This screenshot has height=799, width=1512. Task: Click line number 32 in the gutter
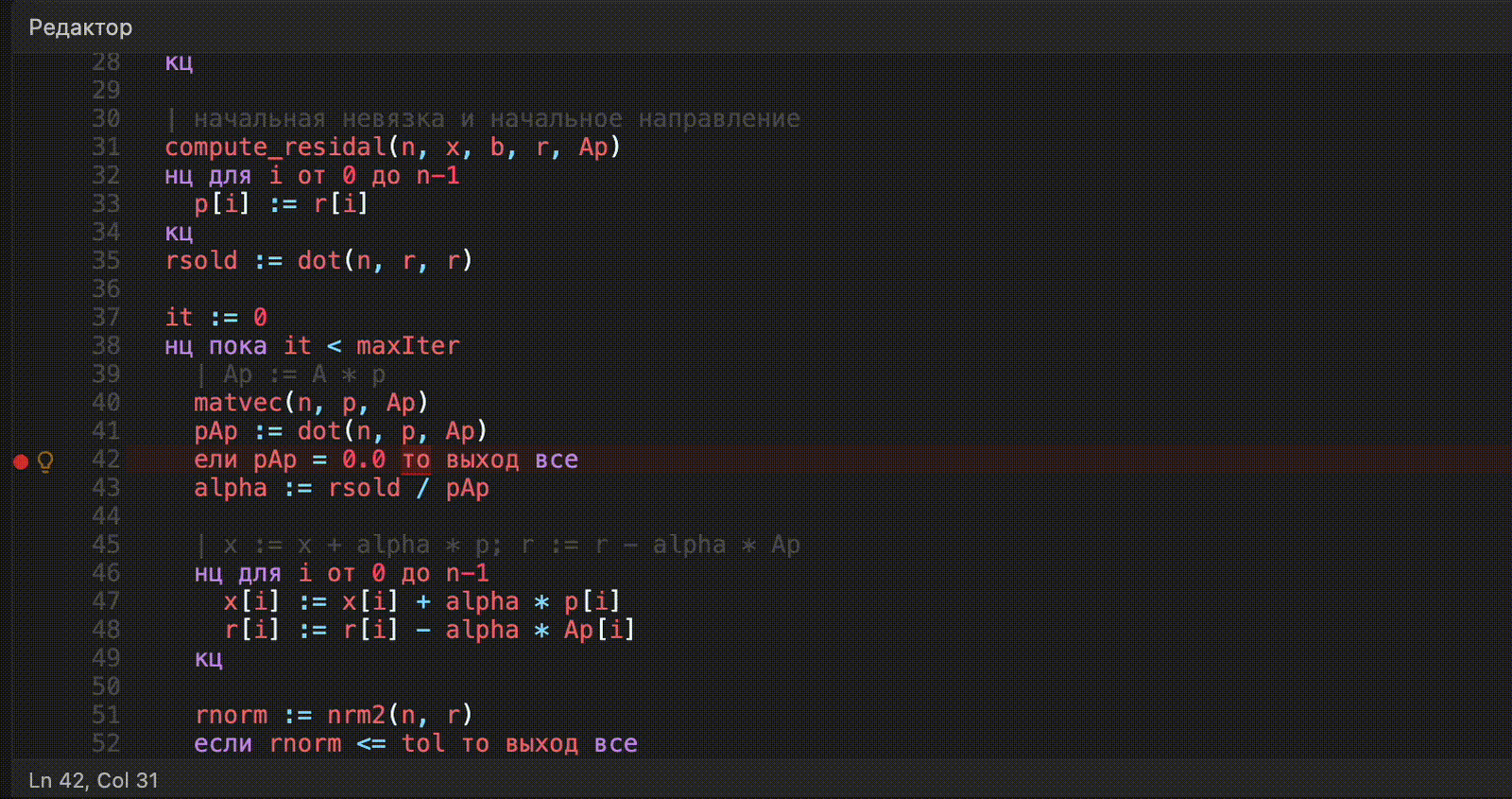tap(106, 176)
